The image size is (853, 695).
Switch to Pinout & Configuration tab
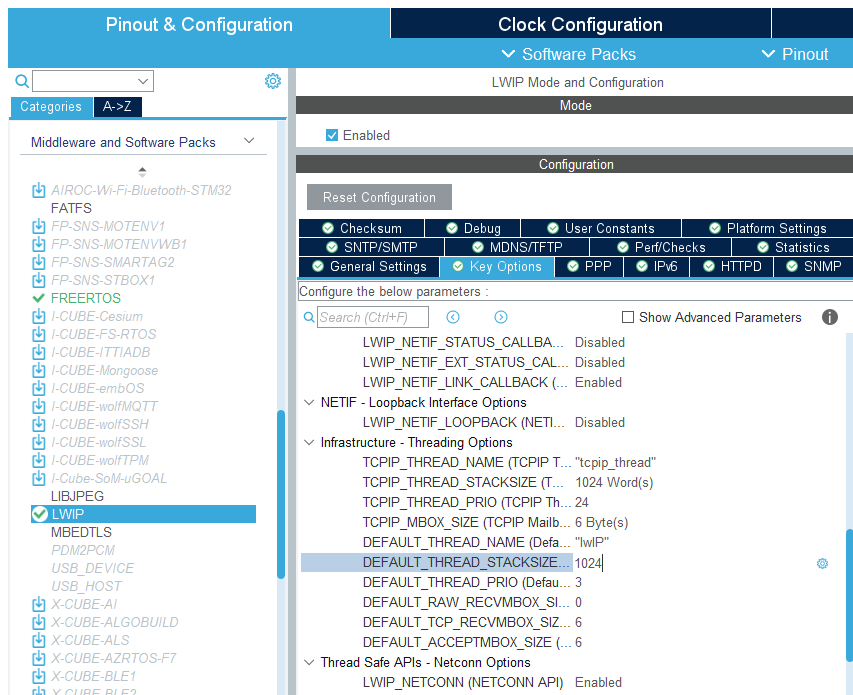coord(199,24)
